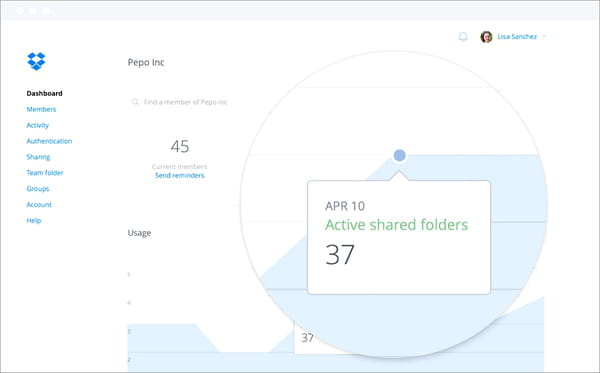This screenshot has height=373, width=600.
Task: Click the Dropbox logo icon
Action: click(36, 61)
